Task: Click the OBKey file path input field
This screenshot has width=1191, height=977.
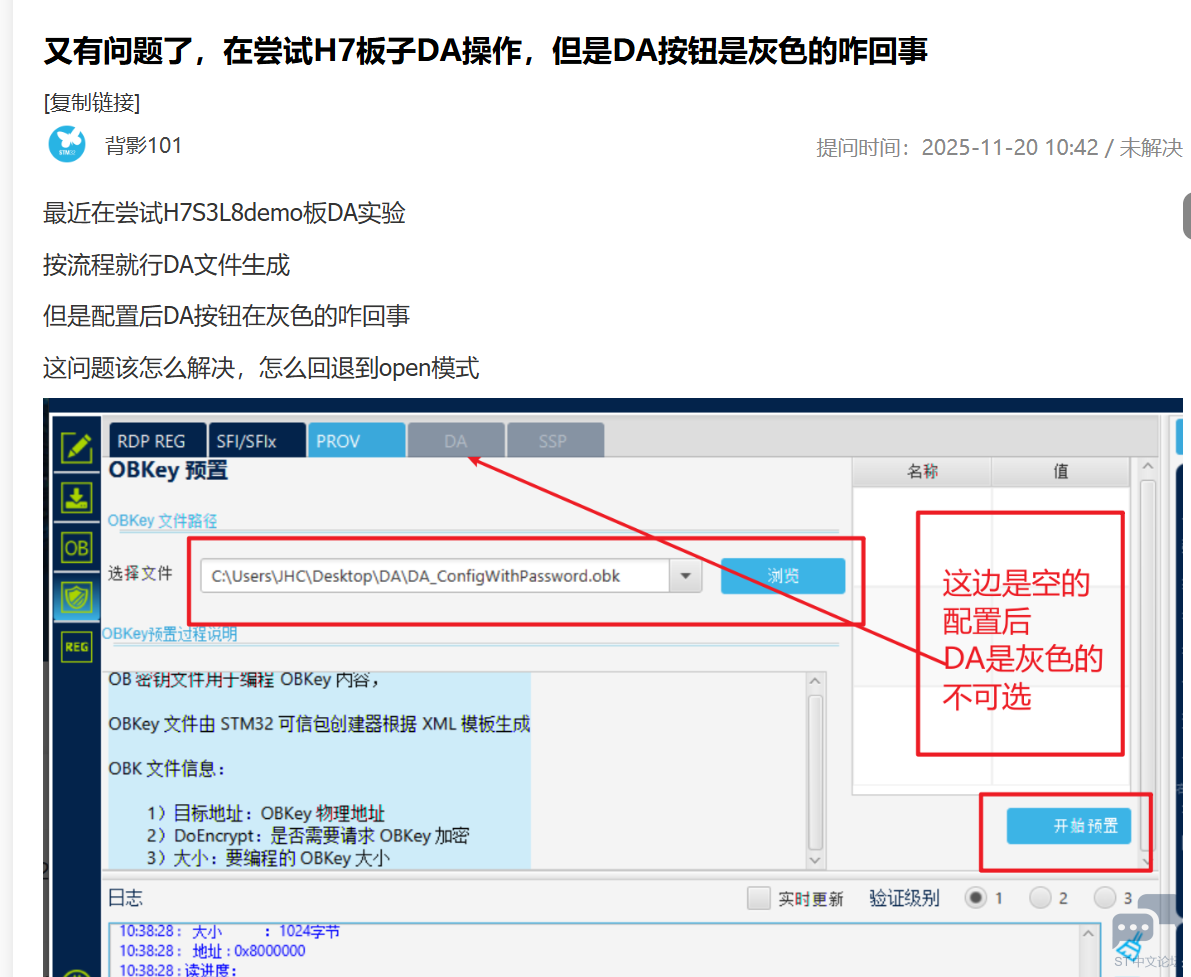Action: point(435,576)
